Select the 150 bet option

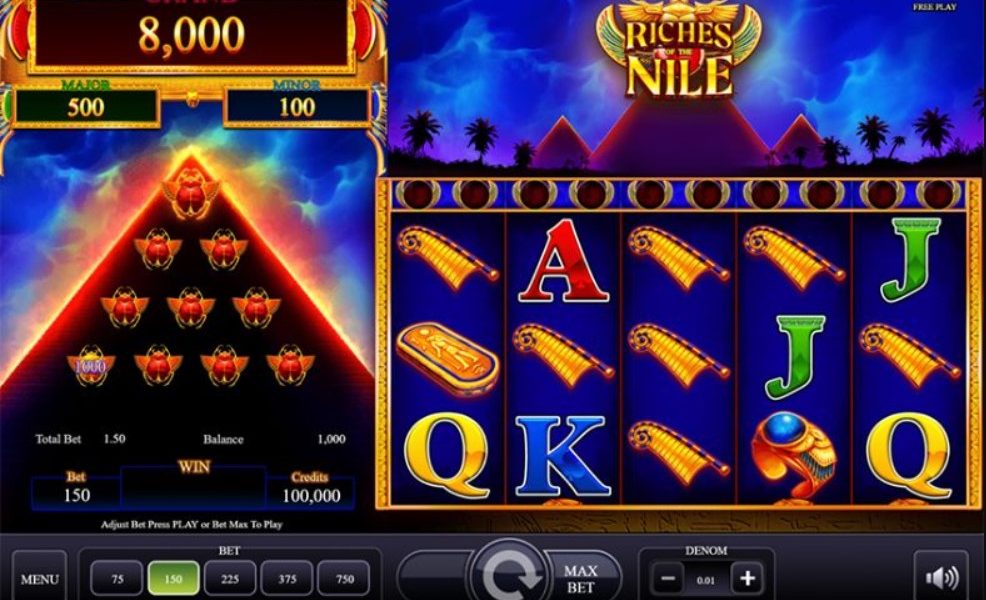[174, 579]
